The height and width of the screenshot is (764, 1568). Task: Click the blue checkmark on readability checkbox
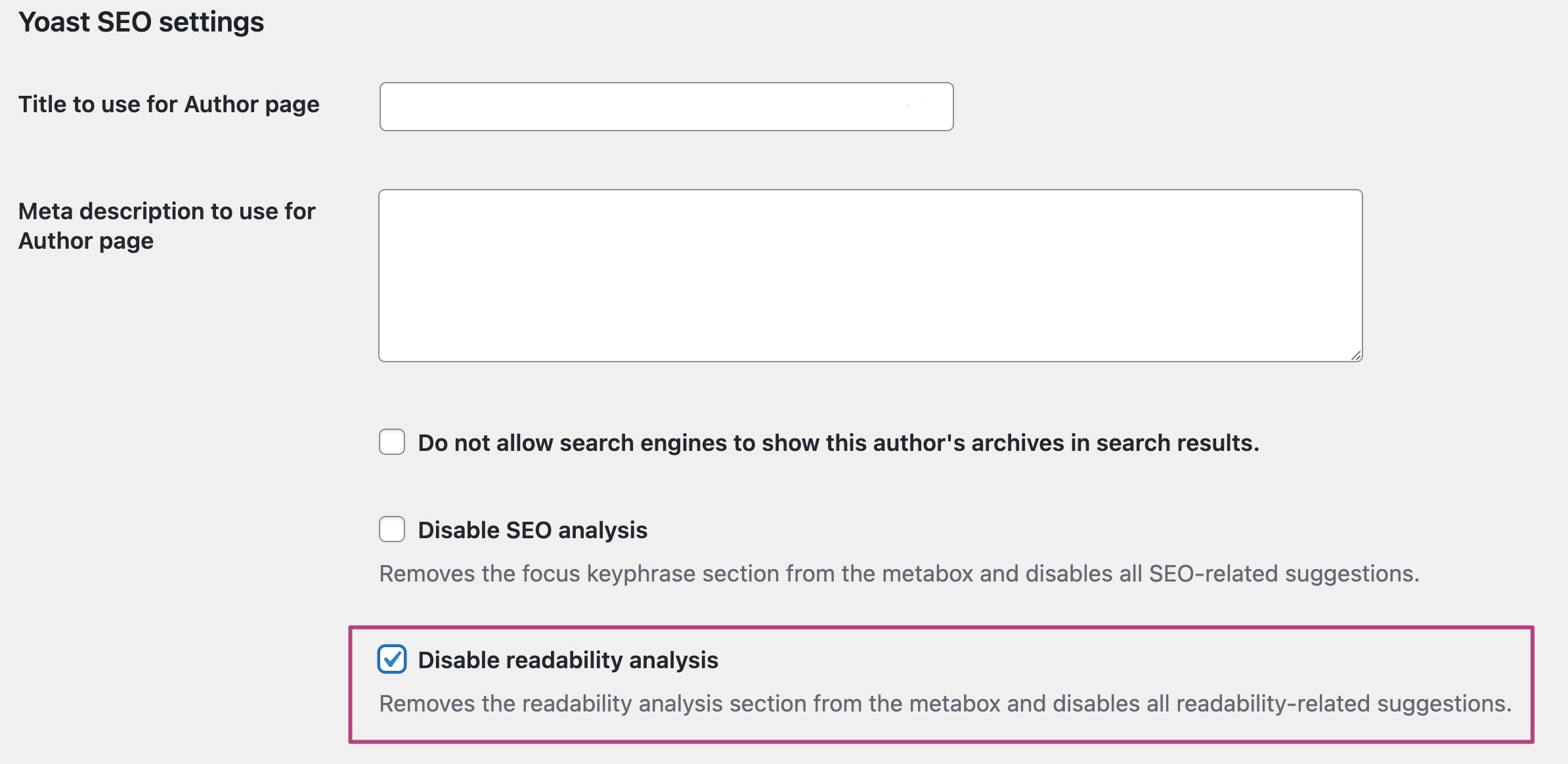pos(392,659)
